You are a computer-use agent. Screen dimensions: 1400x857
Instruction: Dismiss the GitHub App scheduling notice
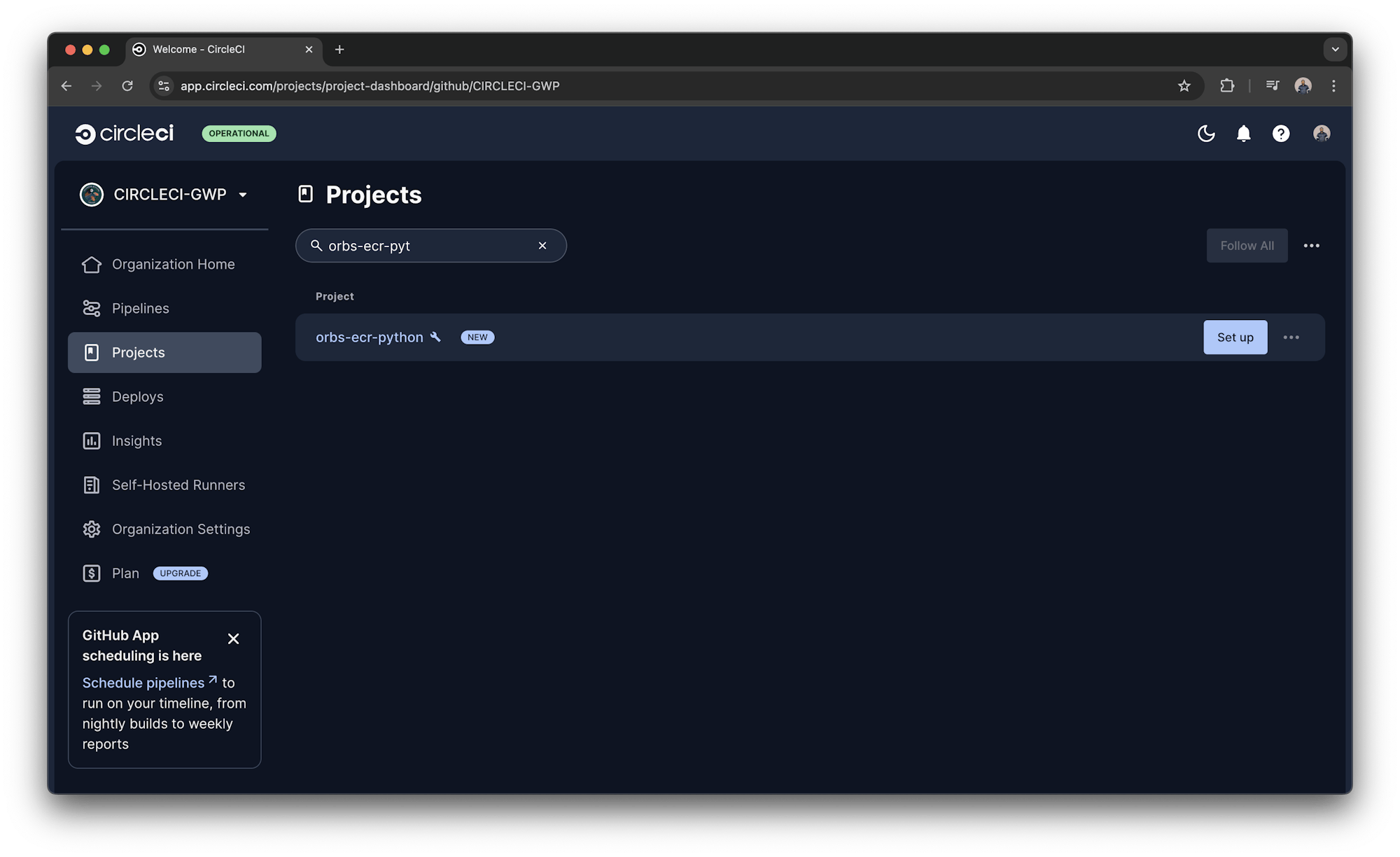233,639
